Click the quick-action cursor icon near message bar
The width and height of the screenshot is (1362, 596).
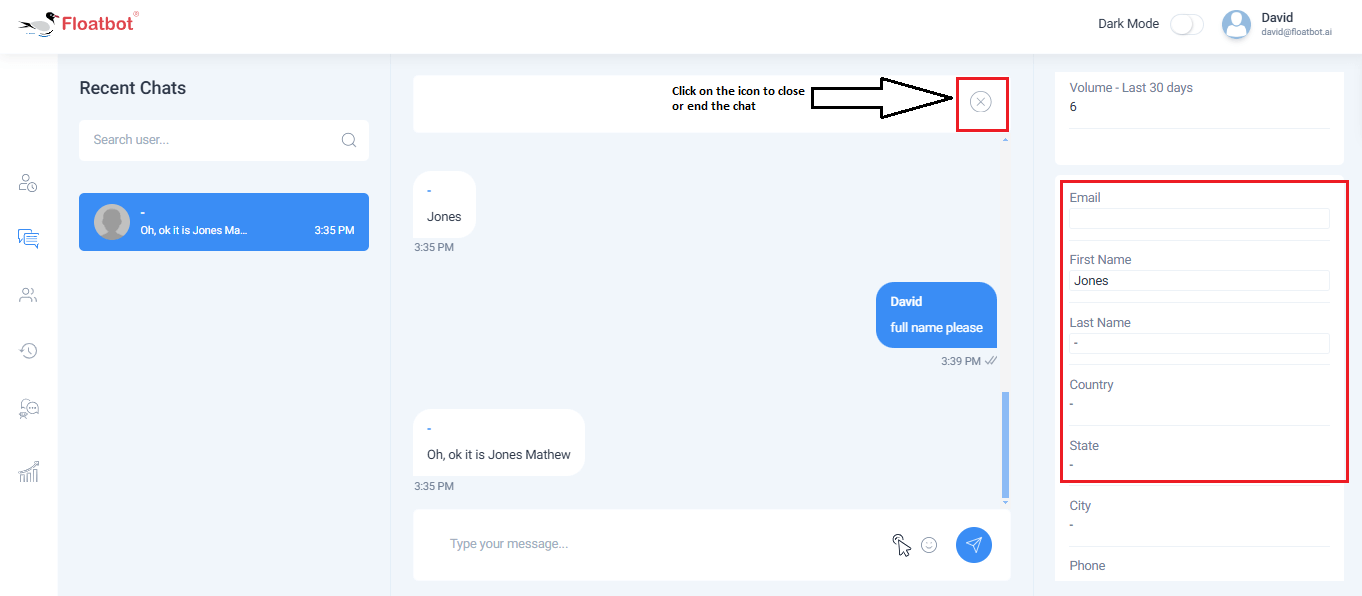(899, 543)
